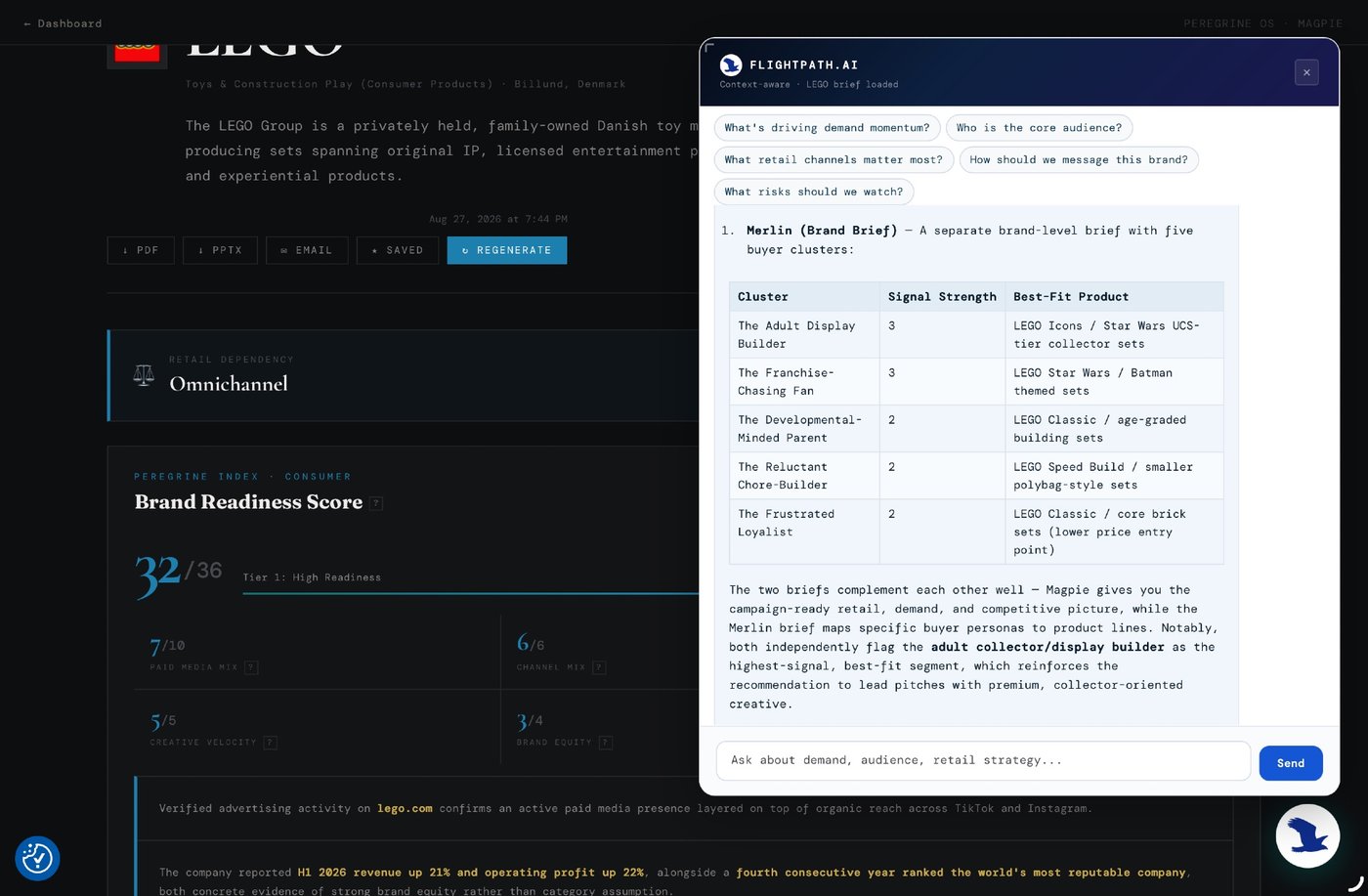Focus the chat message input field
Screen dimensions: 1368x896
pyautogui.click(x=983, y=761)
